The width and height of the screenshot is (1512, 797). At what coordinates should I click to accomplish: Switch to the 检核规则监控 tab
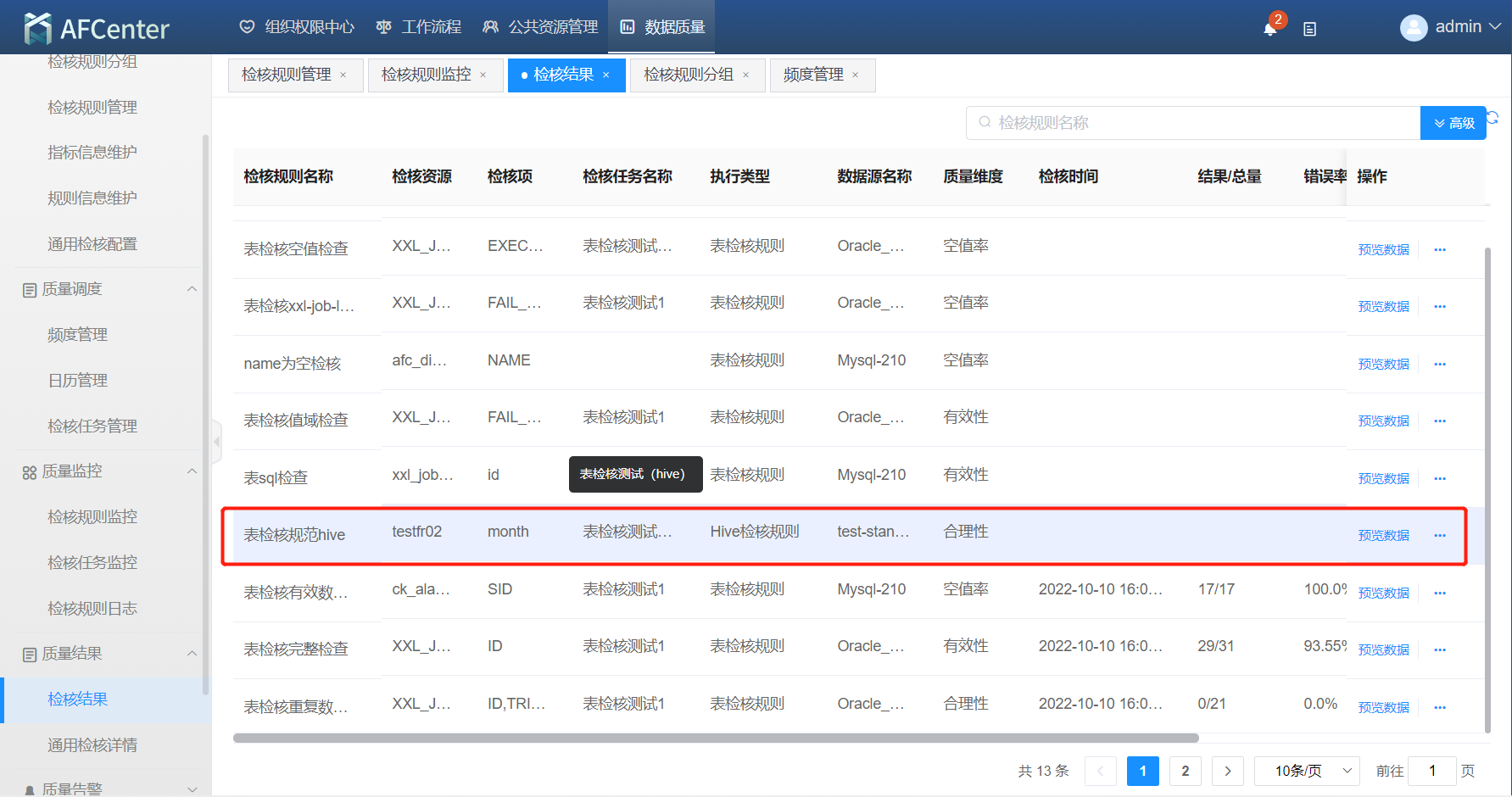pyautogui.click(x=427, y=75)
